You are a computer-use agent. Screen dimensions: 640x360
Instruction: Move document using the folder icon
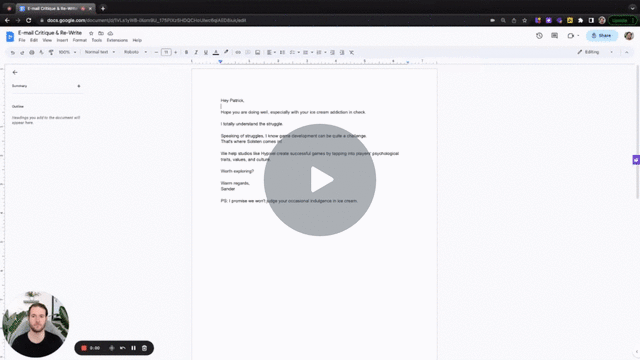[101, 33]
